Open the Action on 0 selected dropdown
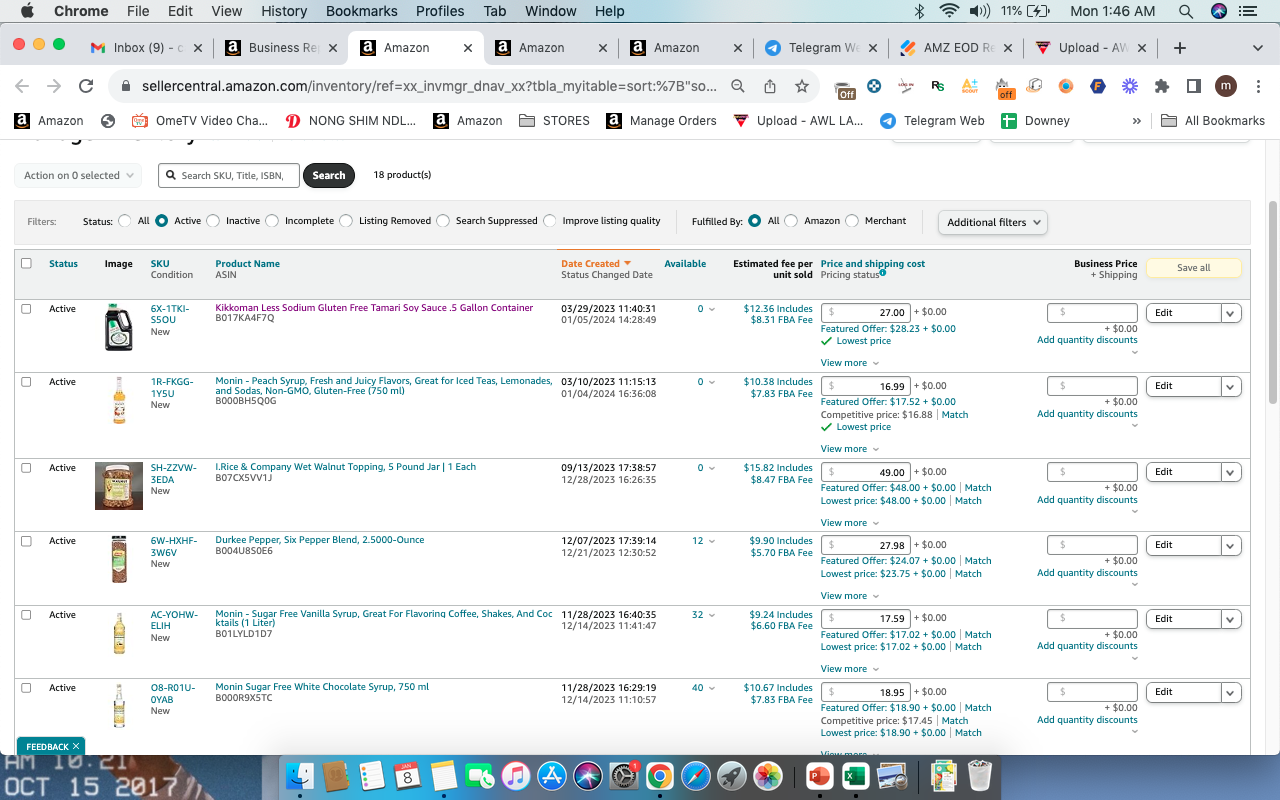 [79, 175]
